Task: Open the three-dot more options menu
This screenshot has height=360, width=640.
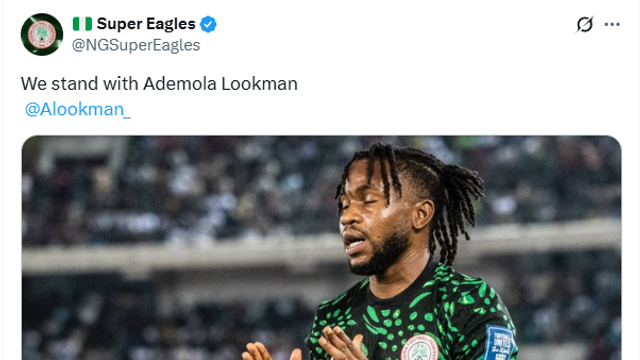Action: point(612,24)
